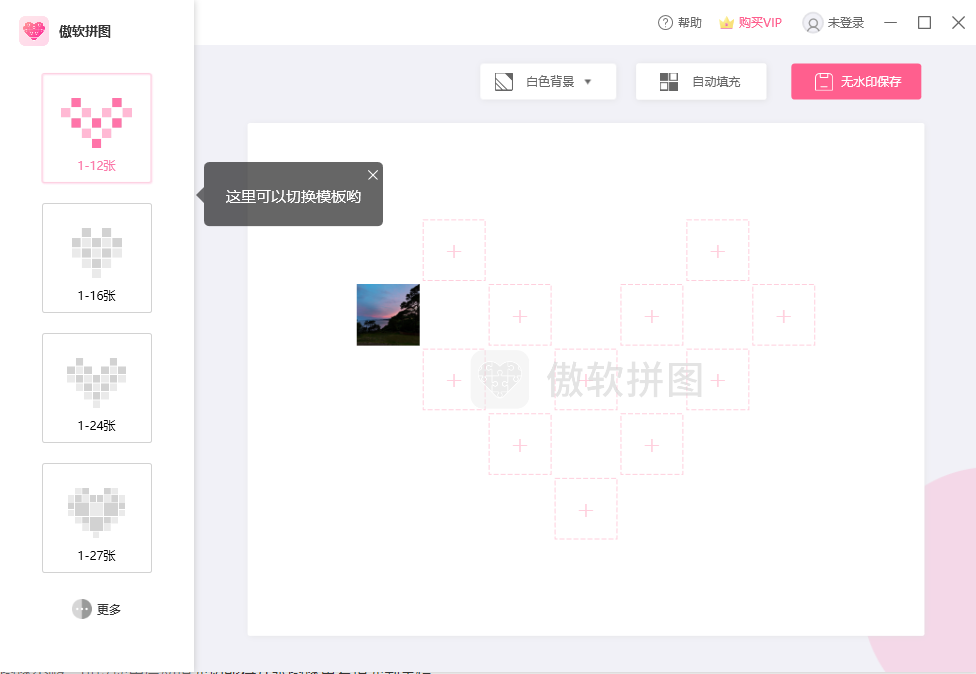The height and width of the screenshot is (674, 976).
Task: Add photo to slot right of sunset photo
Action: pos(520,316)
